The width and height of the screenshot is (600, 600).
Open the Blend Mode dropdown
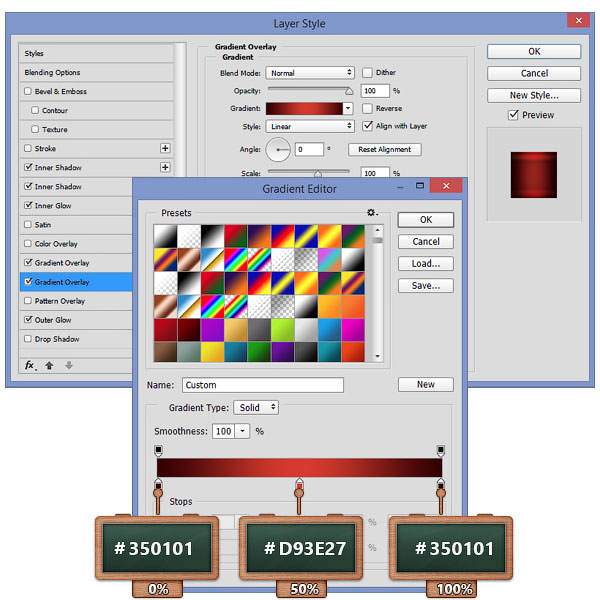(310, 73)
